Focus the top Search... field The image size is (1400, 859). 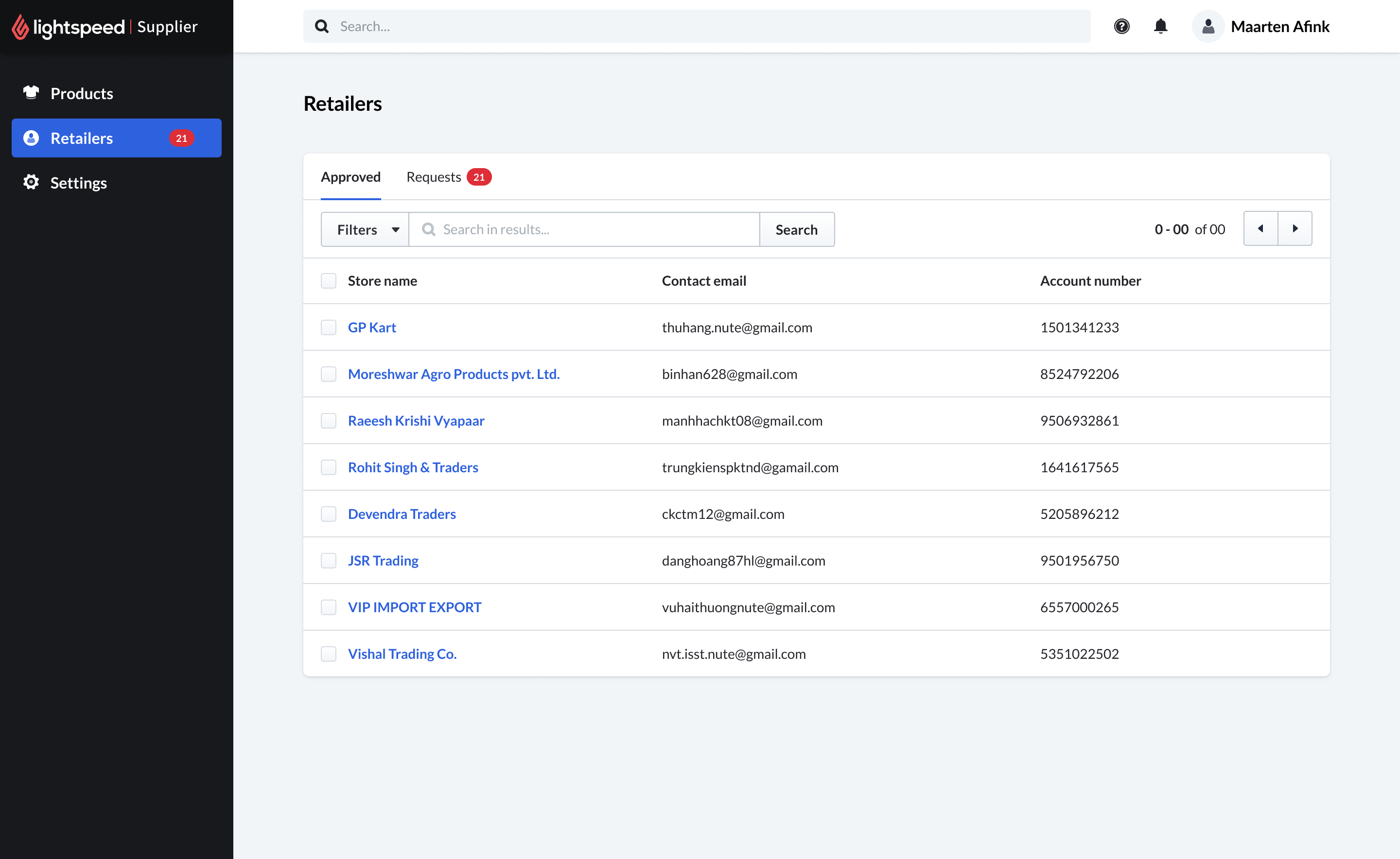pyautogui.click(x=697, y=27)
